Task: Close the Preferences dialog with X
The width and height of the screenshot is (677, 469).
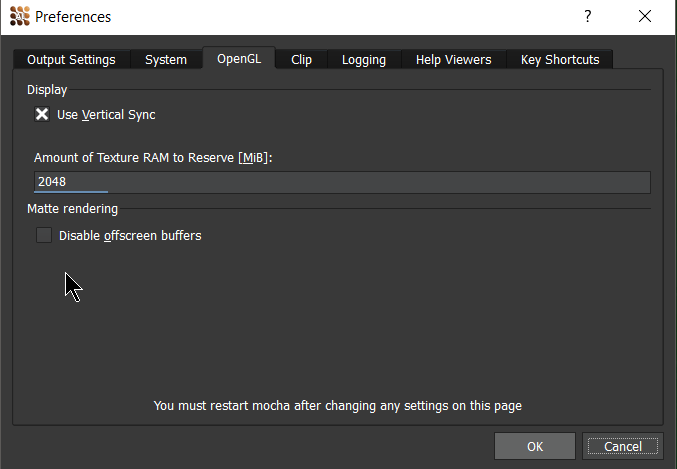Action: pyautogui.click(x=645, y=16)
